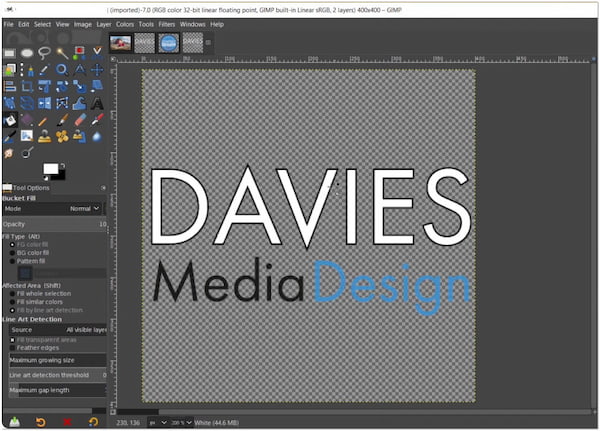Select the Select by Color tool
The height and width of the screenshot is (431, 600).
pyautogui.click(x=79, y=53)
